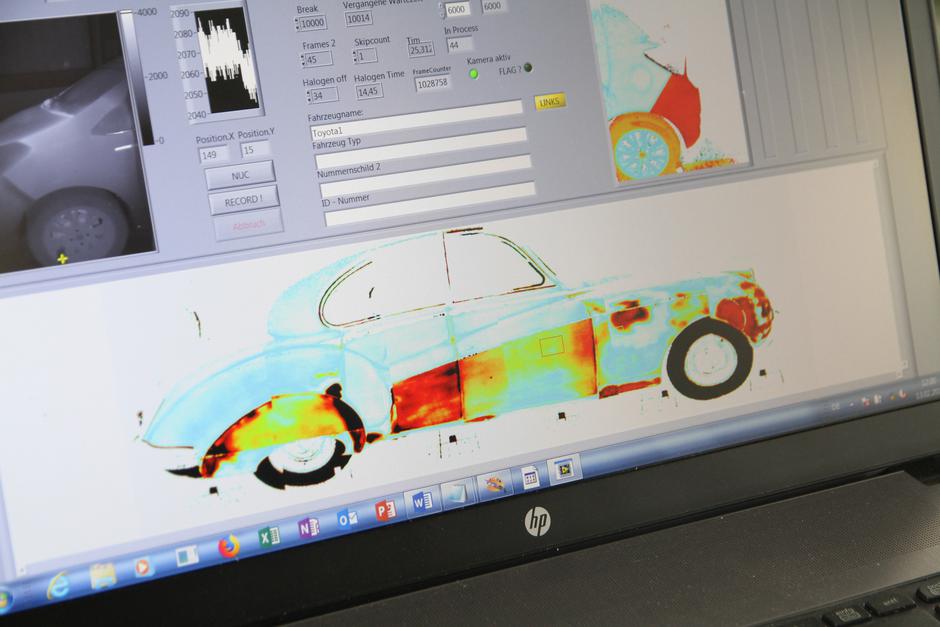The height and width of the screenshot is (627, 940).
Task: Toggle the Kamera aktiv green indicator
Action: pyautogui.click(x=474, y=73)
